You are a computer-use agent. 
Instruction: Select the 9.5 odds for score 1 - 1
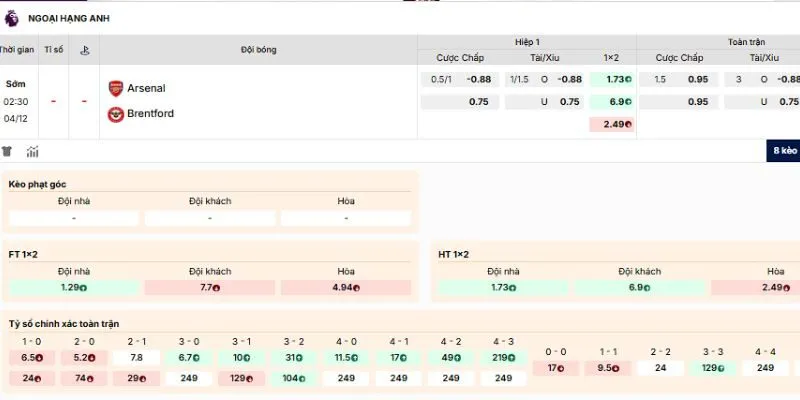click(608, 368)
